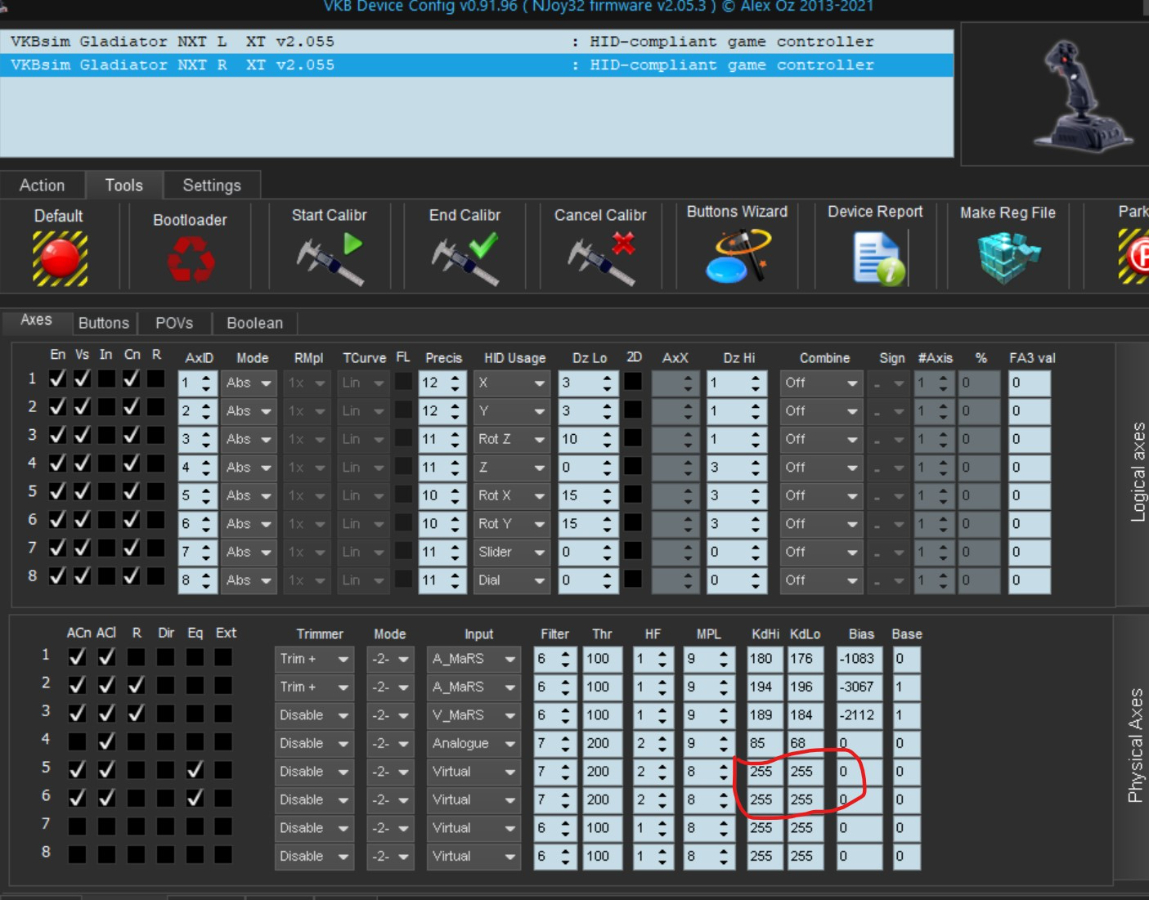Screen dimensions: 1149x900
Task: Switch to the Action tab
Action: coord(42,185)
